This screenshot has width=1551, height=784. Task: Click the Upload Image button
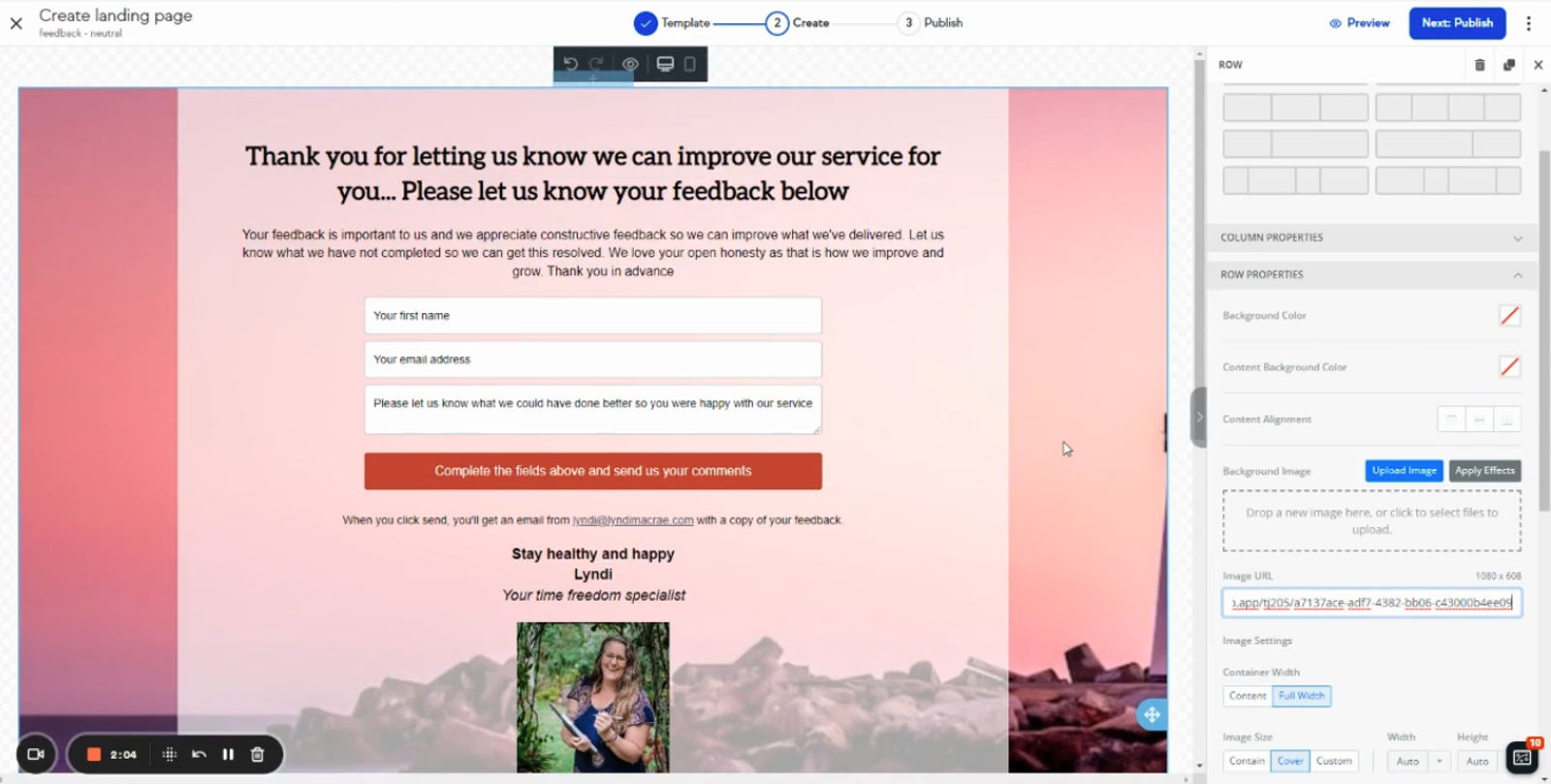tap(1404, 471)
